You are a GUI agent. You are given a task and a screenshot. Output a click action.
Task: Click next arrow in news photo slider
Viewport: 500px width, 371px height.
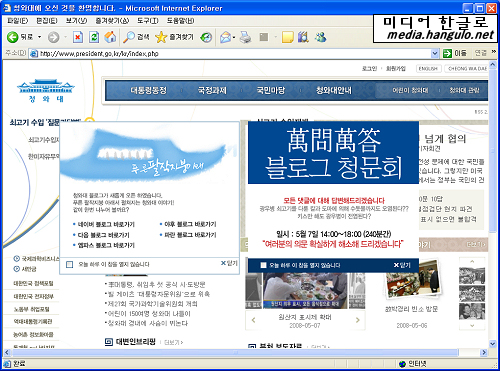pyautogui.click(x=358, y=320)
